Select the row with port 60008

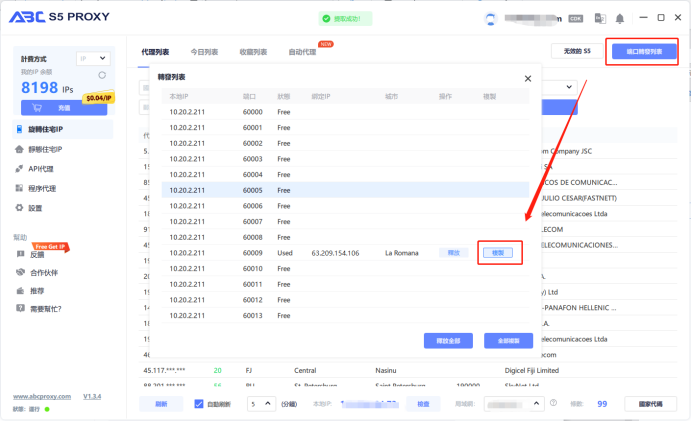(345, 237)
